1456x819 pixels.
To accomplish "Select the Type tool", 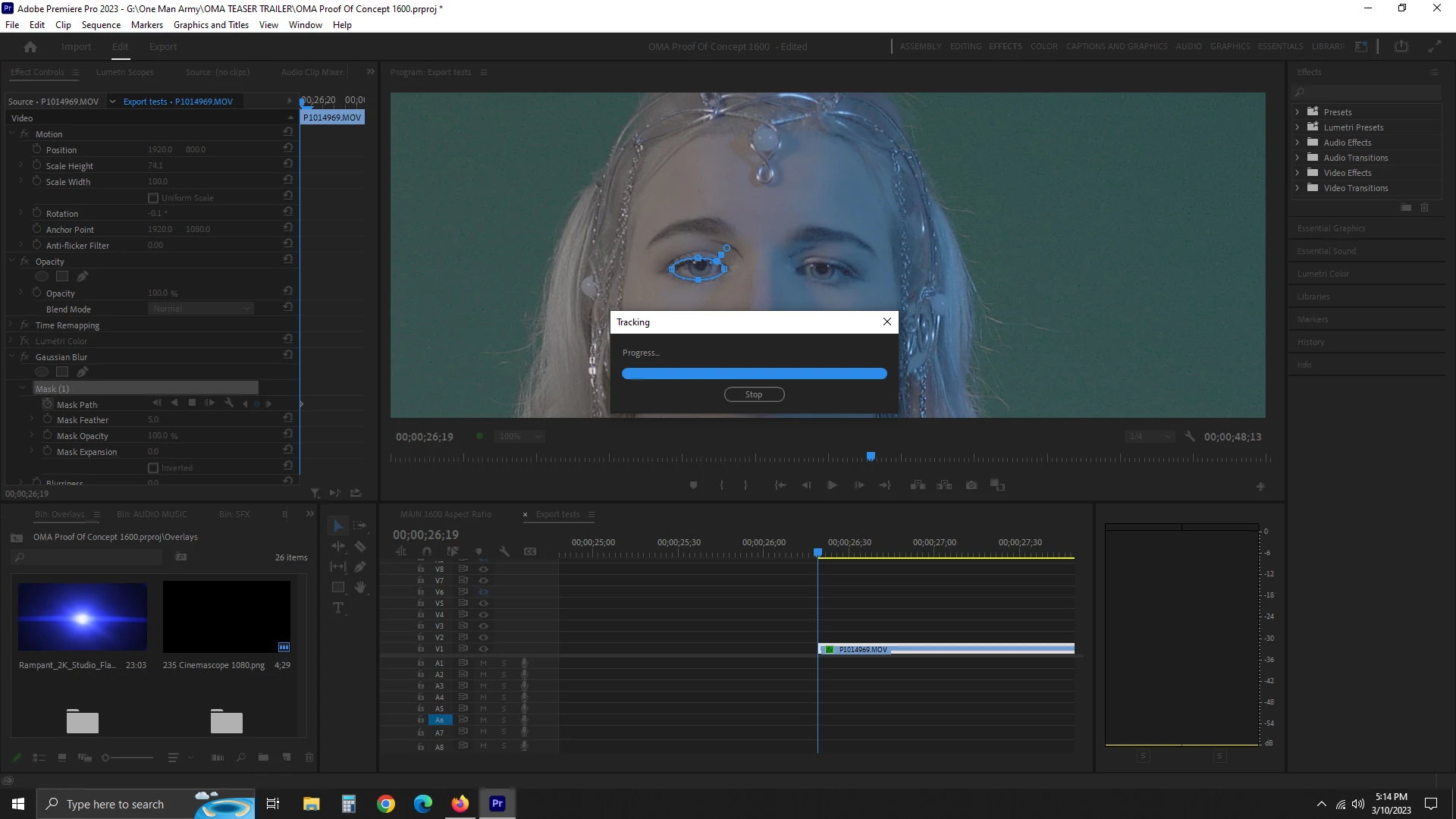I will click(x=338, y=607).
